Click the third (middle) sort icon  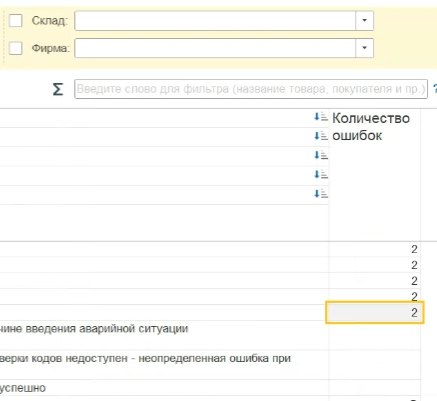click(x=321, y=155)
